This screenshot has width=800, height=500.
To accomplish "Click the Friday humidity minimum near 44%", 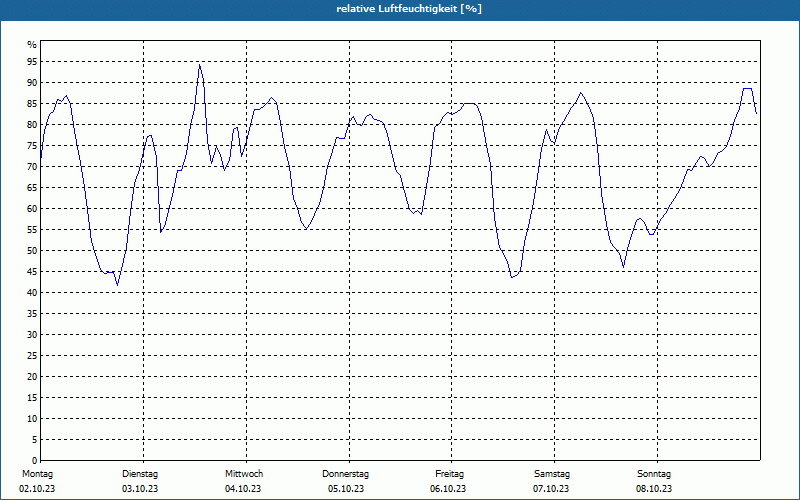I will click(x=512, y=277).
